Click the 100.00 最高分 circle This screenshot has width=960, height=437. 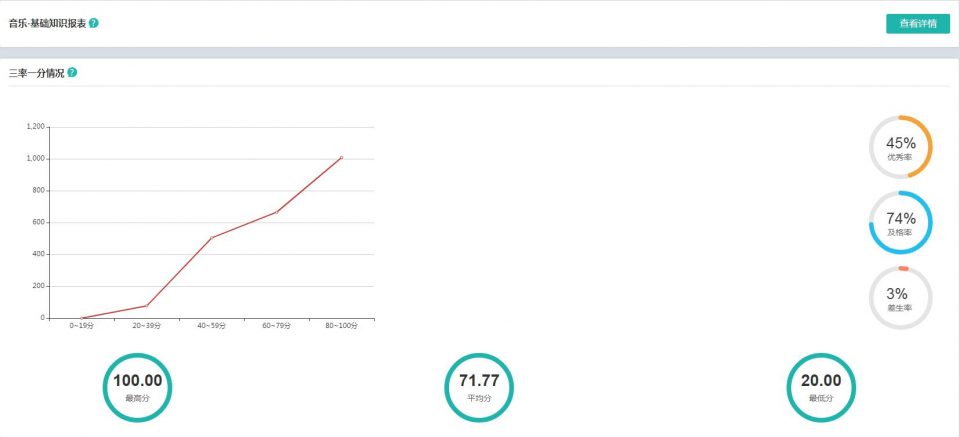click(137, 386)
